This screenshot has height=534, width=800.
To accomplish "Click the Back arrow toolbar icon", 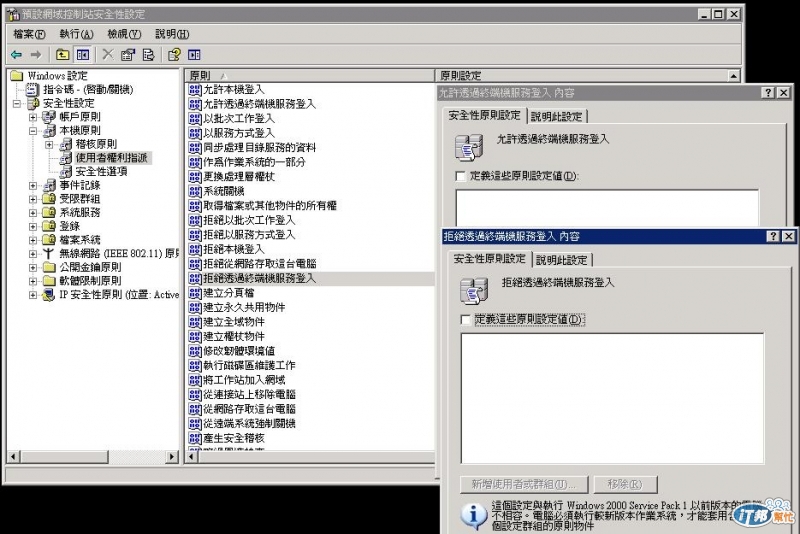I will tap(17, 54).
